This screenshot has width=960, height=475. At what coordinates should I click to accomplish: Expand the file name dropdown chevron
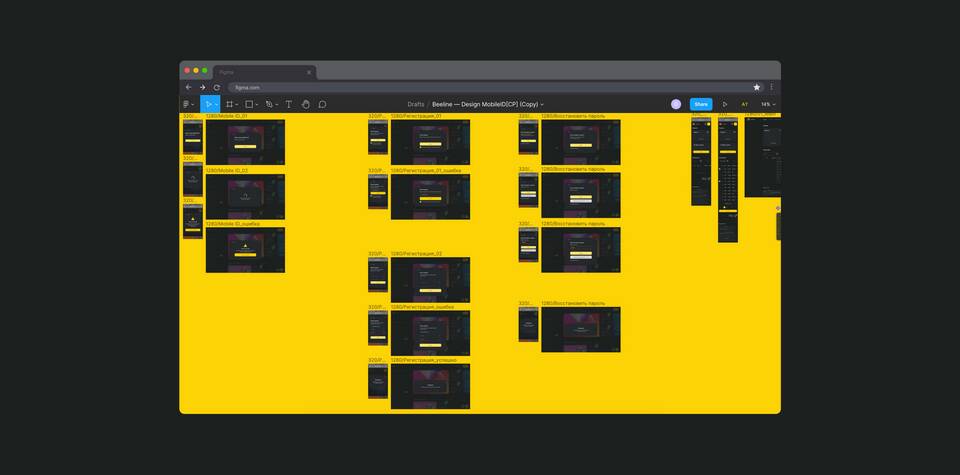coord(542,104)
